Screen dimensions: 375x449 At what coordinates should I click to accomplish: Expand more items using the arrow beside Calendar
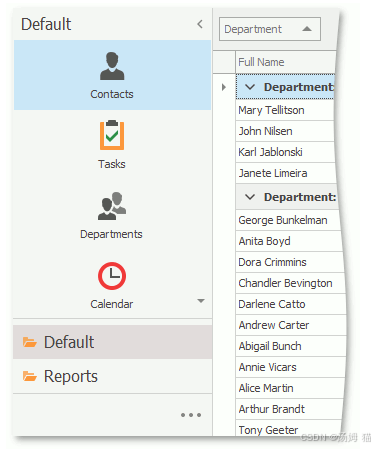click(201, 301)
